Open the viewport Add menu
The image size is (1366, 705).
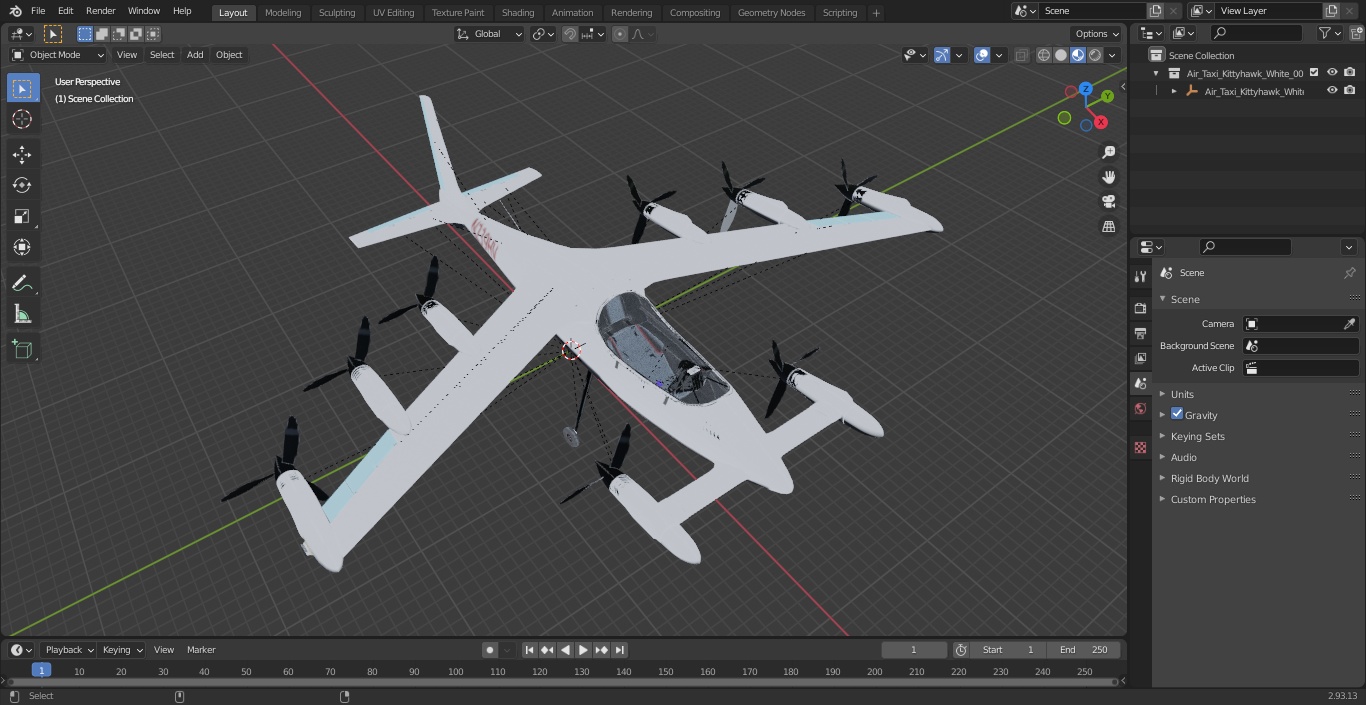(x=195, y=55)
